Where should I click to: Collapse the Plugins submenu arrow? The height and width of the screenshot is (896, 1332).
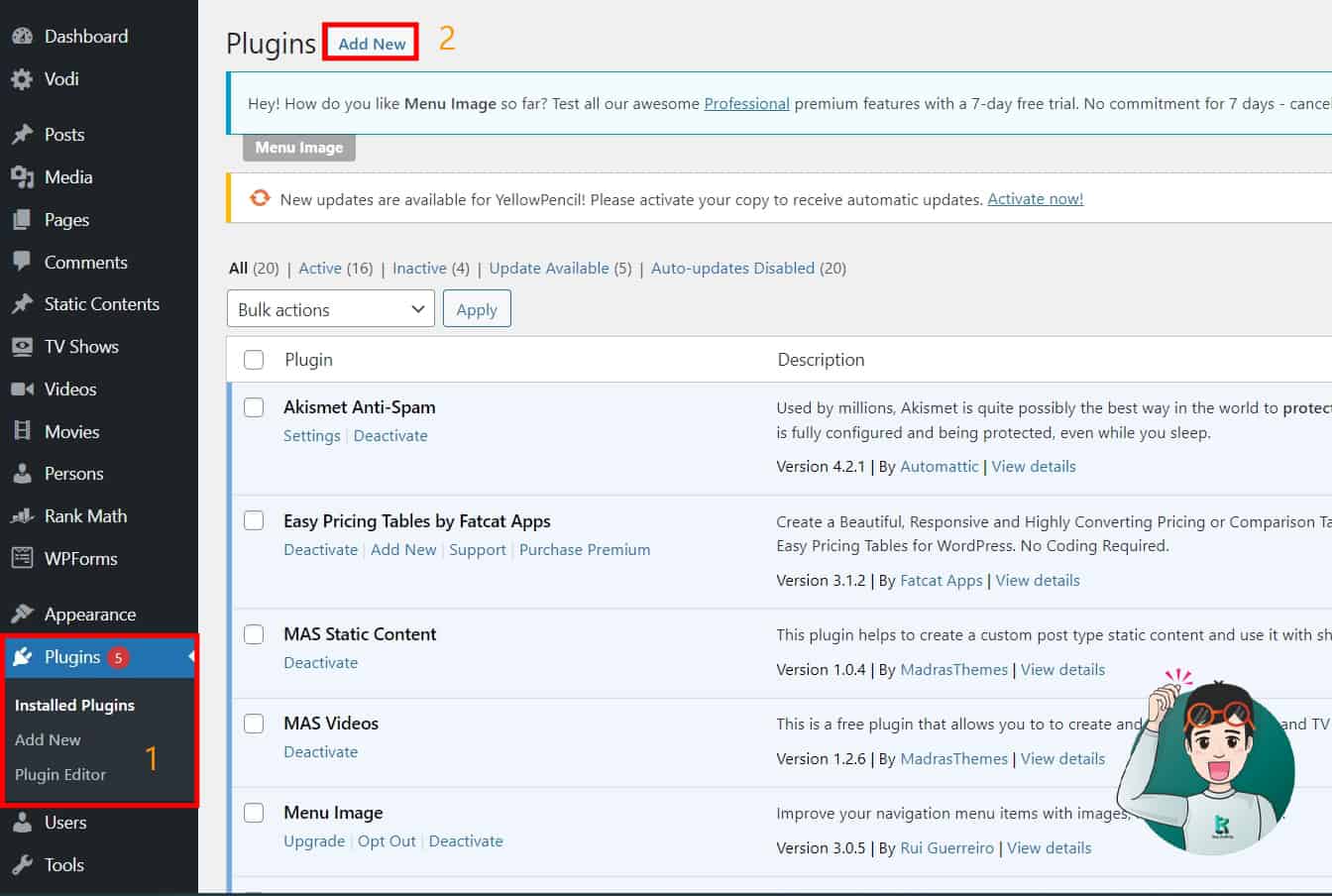[x=191, y=657]
